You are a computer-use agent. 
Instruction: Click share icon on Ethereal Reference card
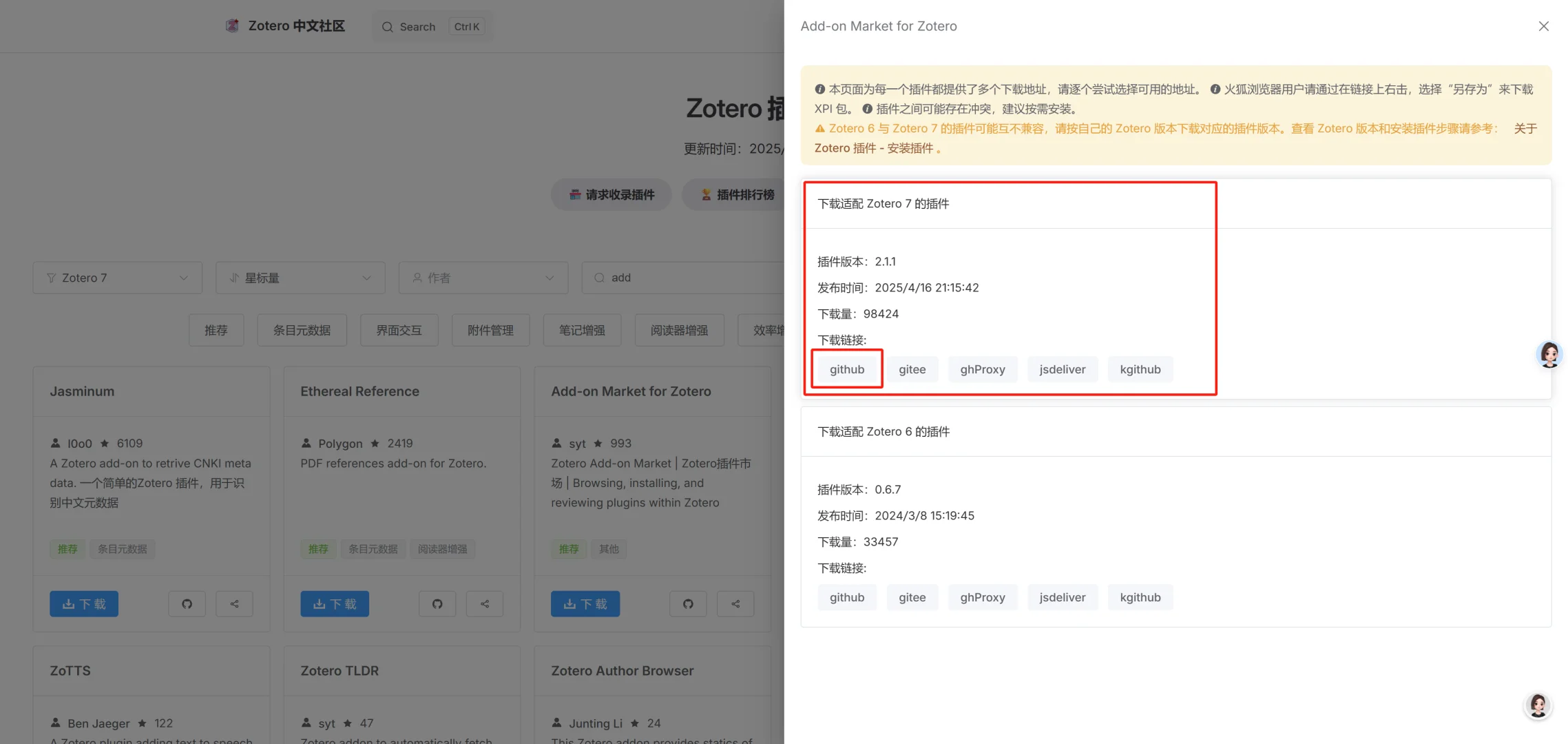pos(485,604)
